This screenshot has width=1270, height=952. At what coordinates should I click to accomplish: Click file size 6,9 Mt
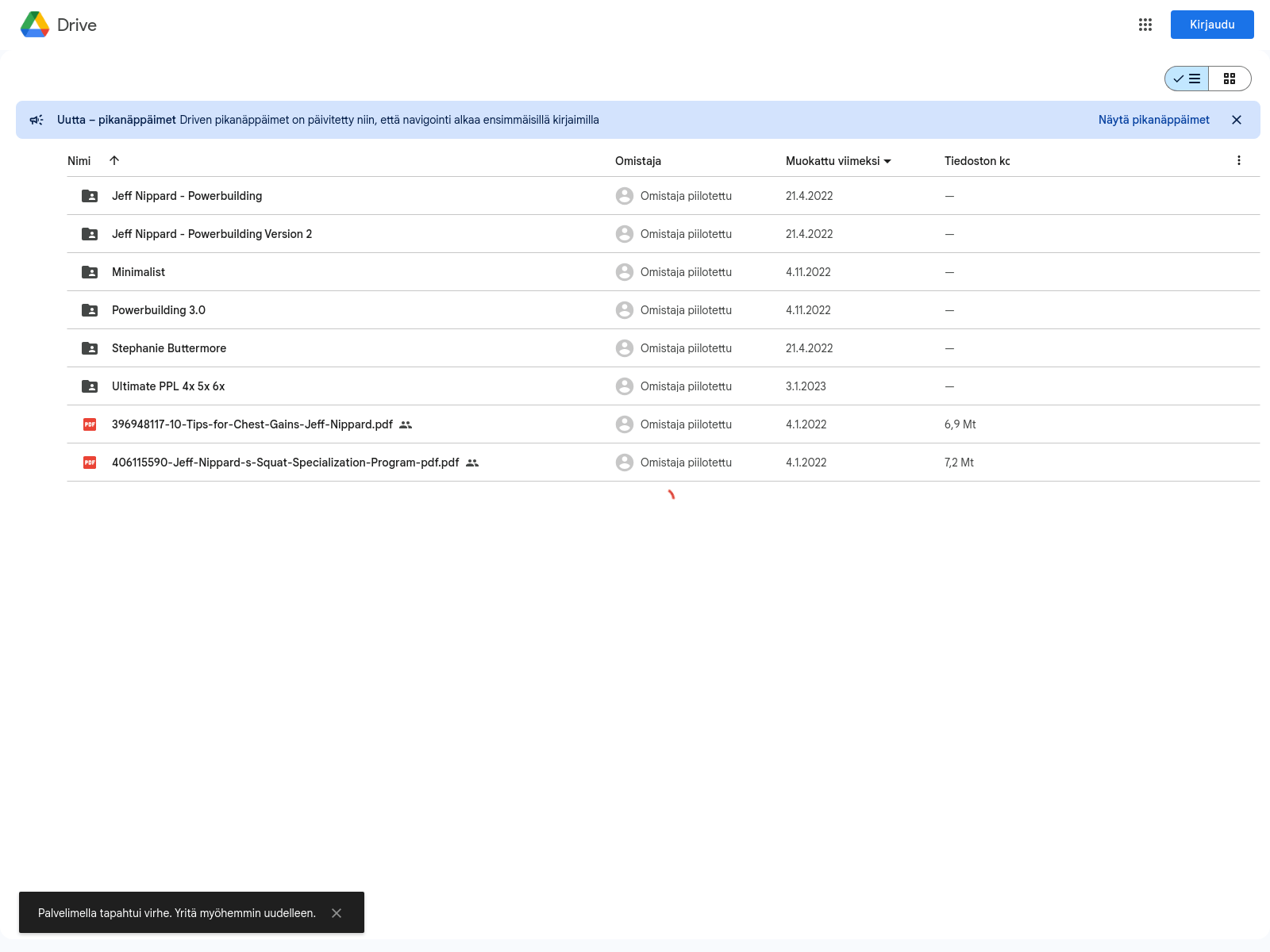point(960,424)
